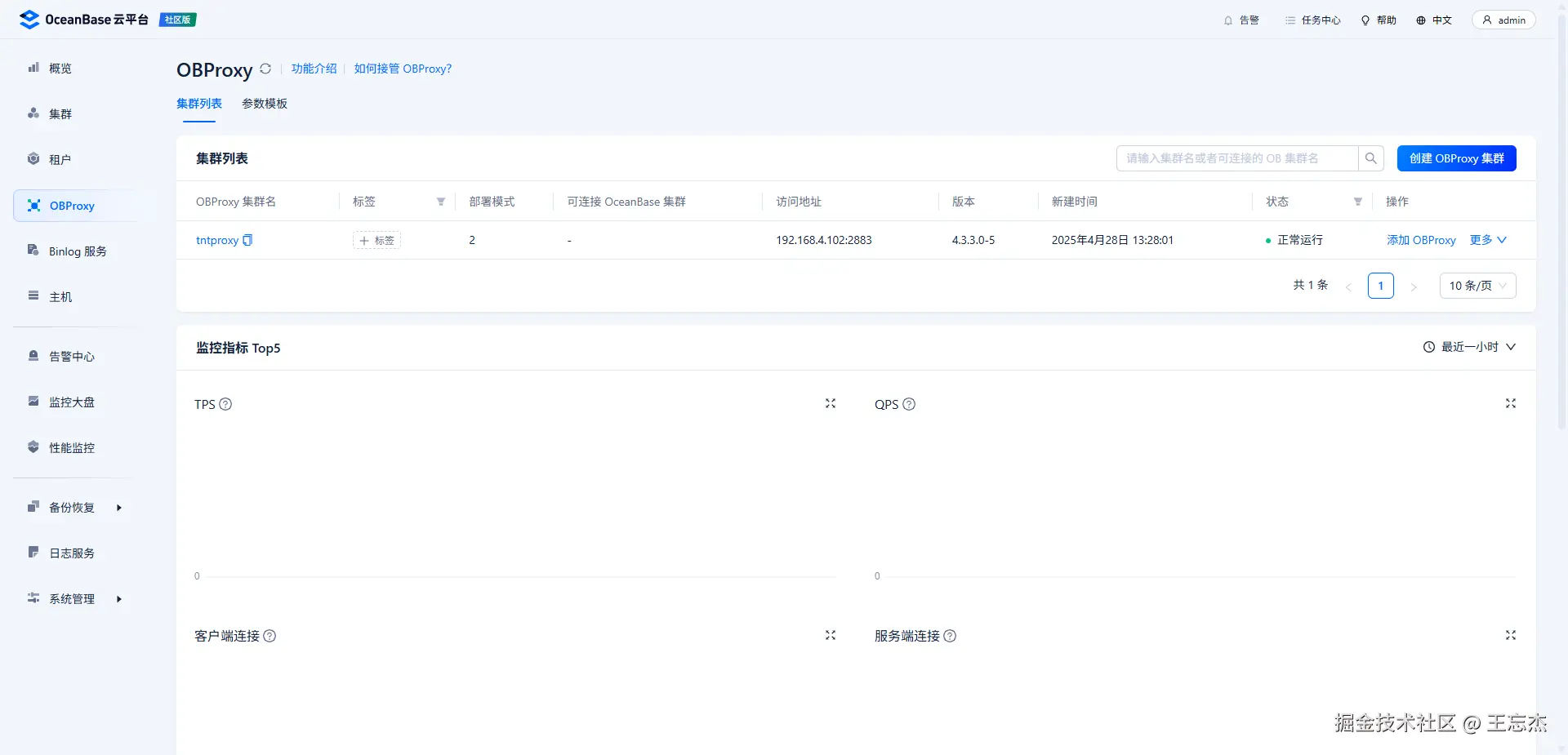Open the admin user menu
This screenshot has height=755, width=1568.
pyautogui.click(x=1503, y=20)
